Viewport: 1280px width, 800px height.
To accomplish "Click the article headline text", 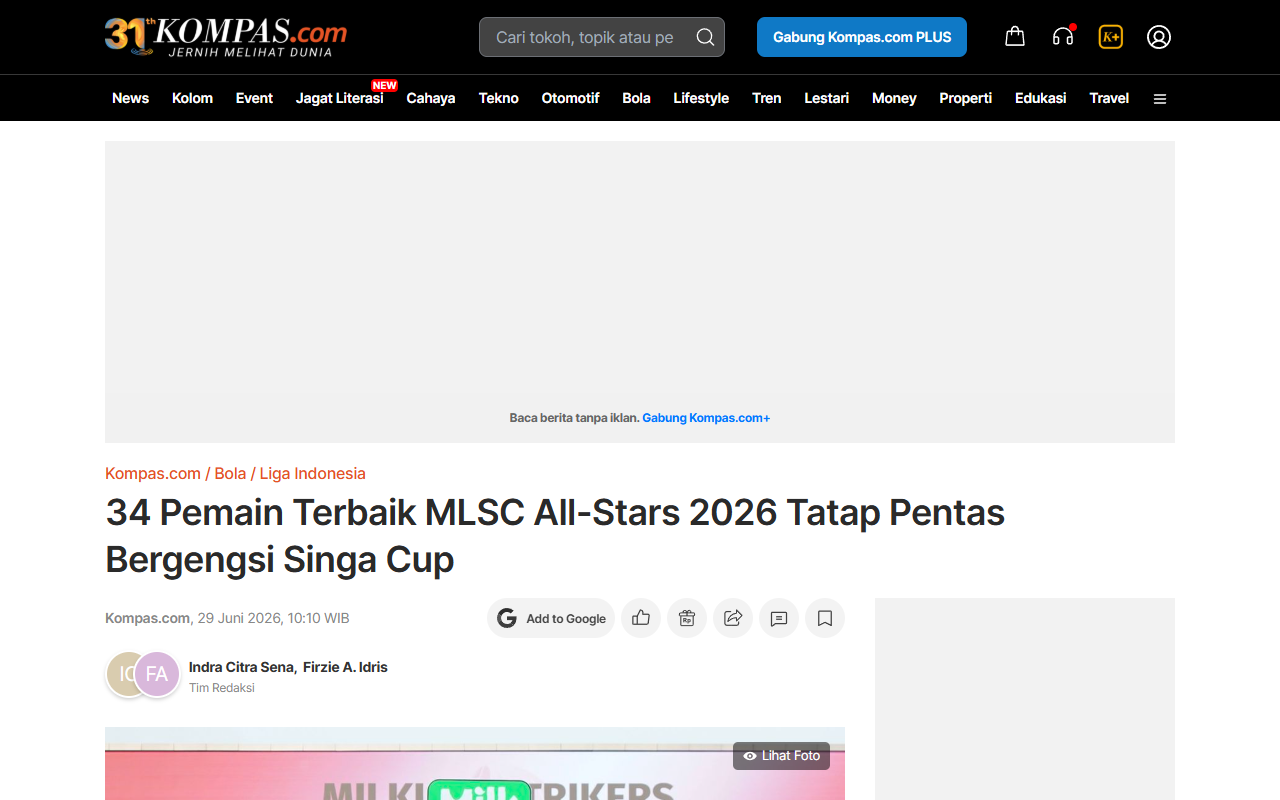I will point(555,535).
